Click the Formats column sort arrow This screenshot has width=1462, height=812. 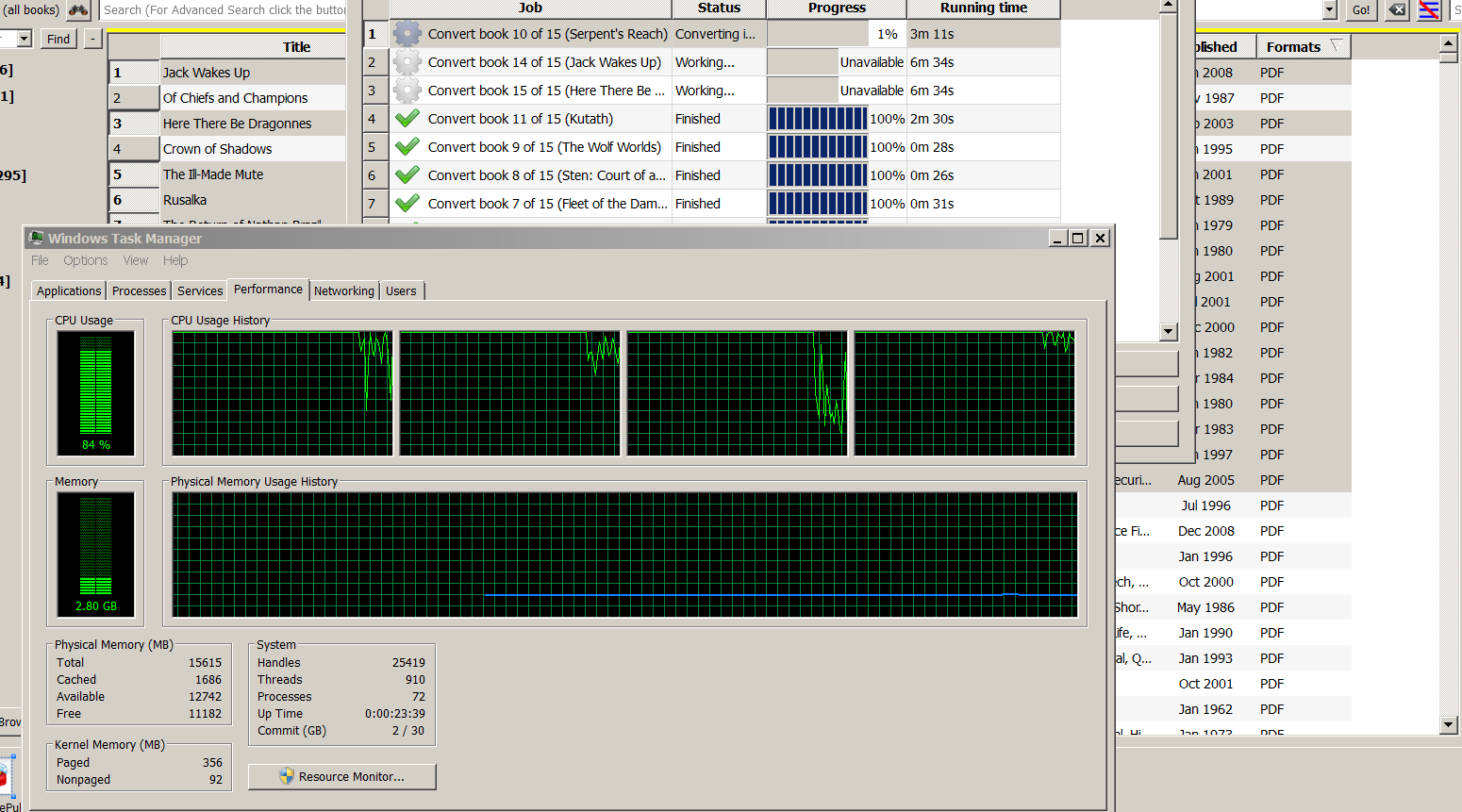pos(1336,46)
